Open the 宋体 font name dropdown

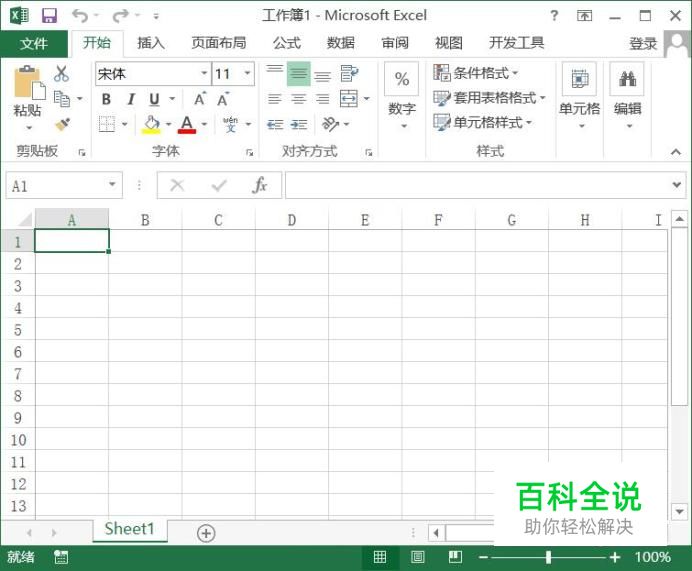coord(204,73)
